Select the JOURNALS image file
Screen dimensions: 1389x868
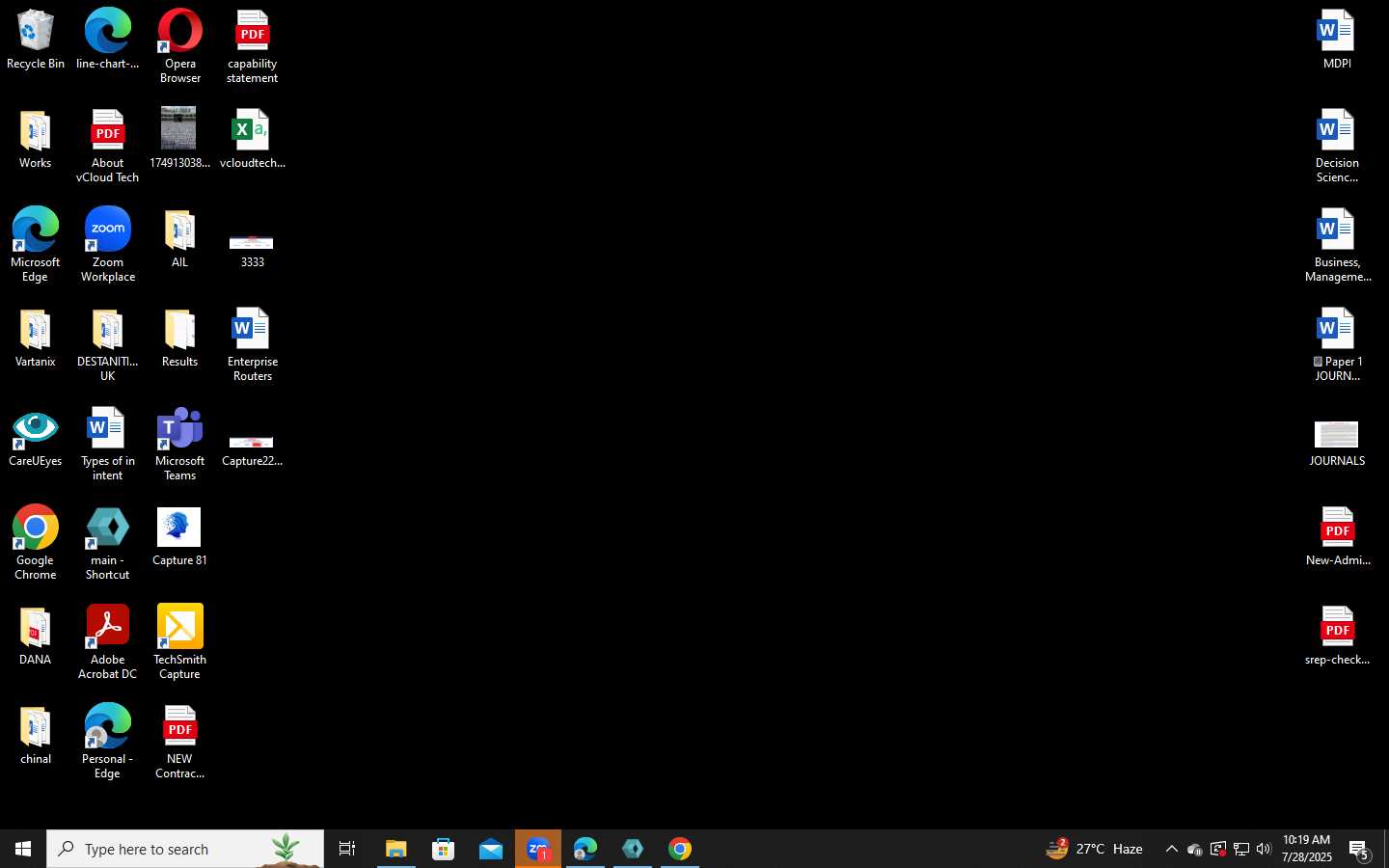[x=1337, y=444]
